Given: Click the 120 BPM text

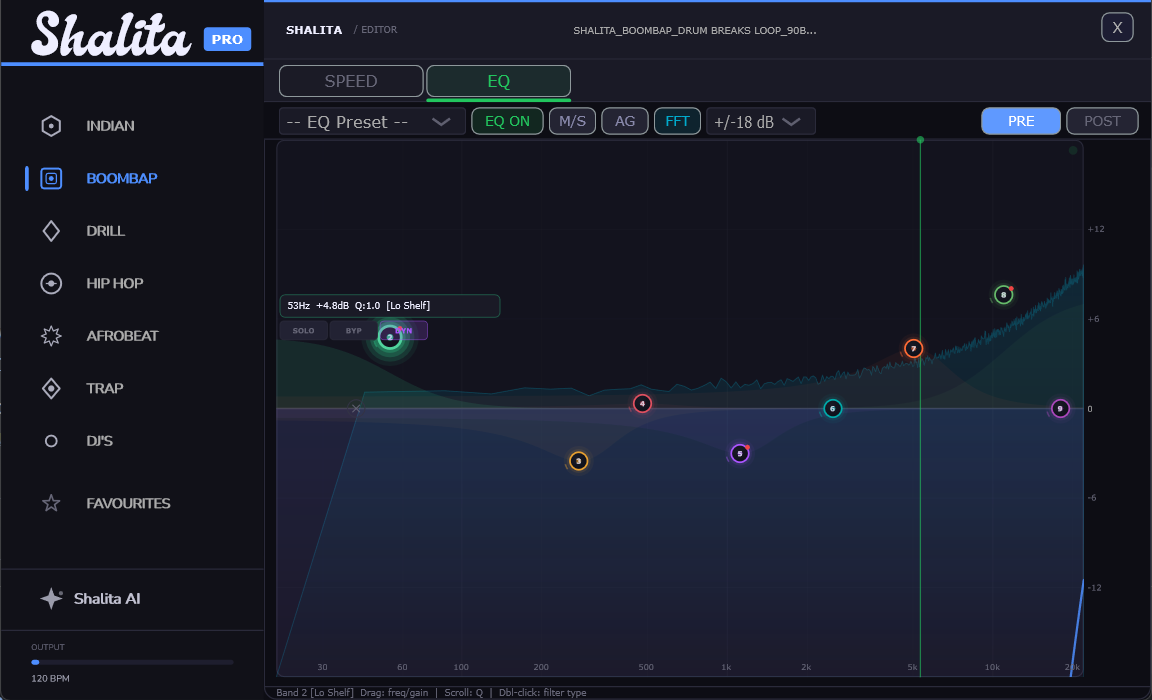Looking at the screenshot, I should (50, 679).
